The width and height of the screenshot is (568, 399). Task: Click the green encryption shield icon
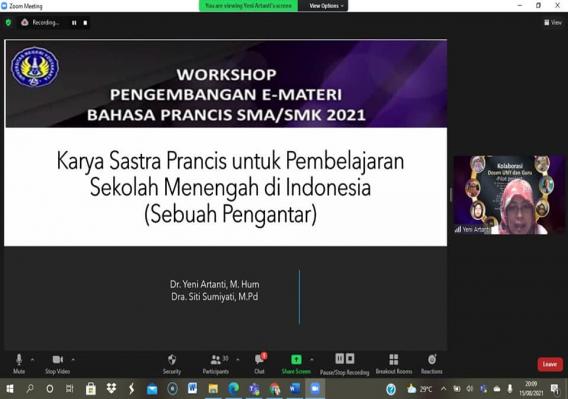(8, 22)
